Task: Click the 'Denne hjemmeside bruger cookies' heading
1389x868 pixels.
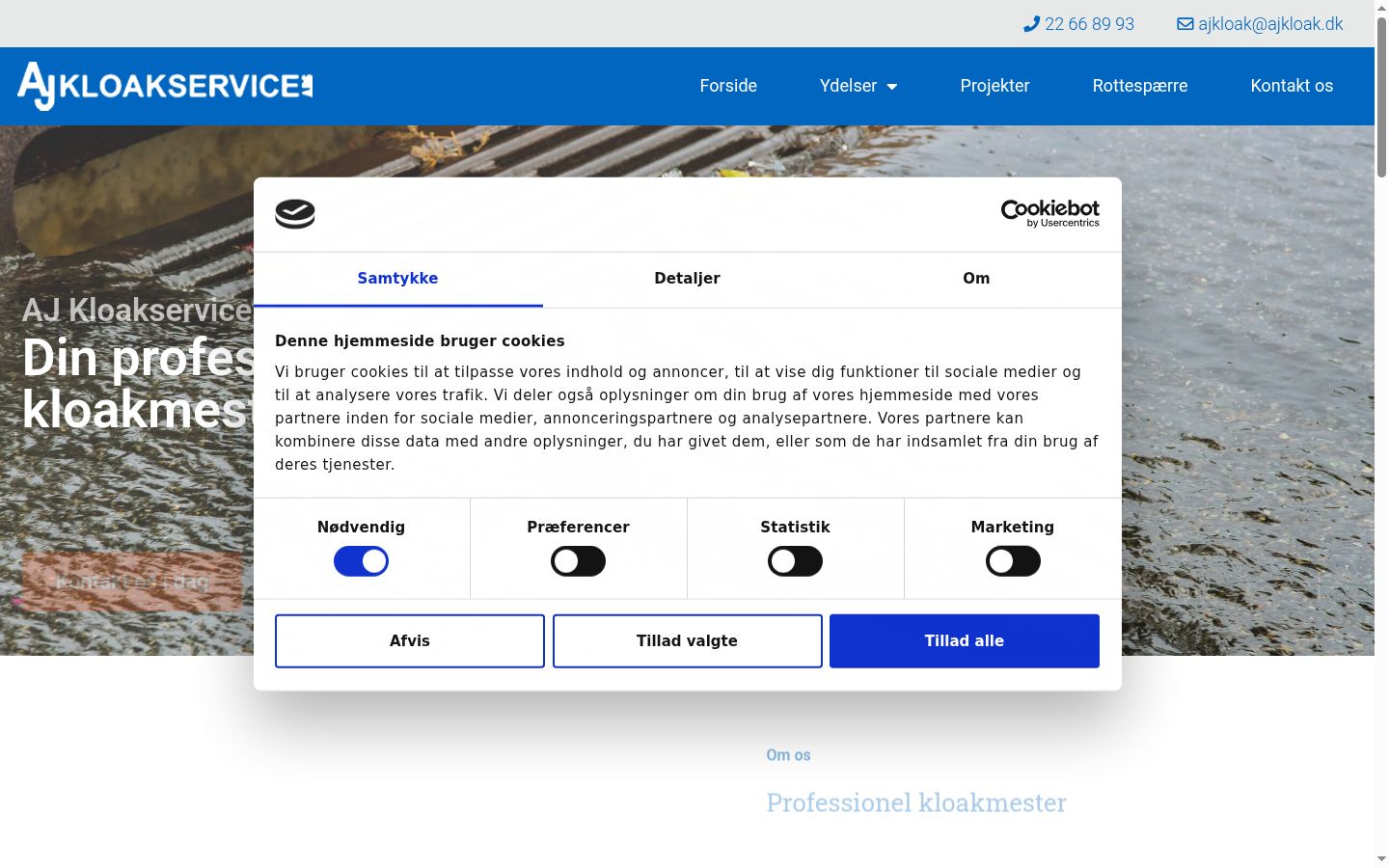Action: click(420, 340)
